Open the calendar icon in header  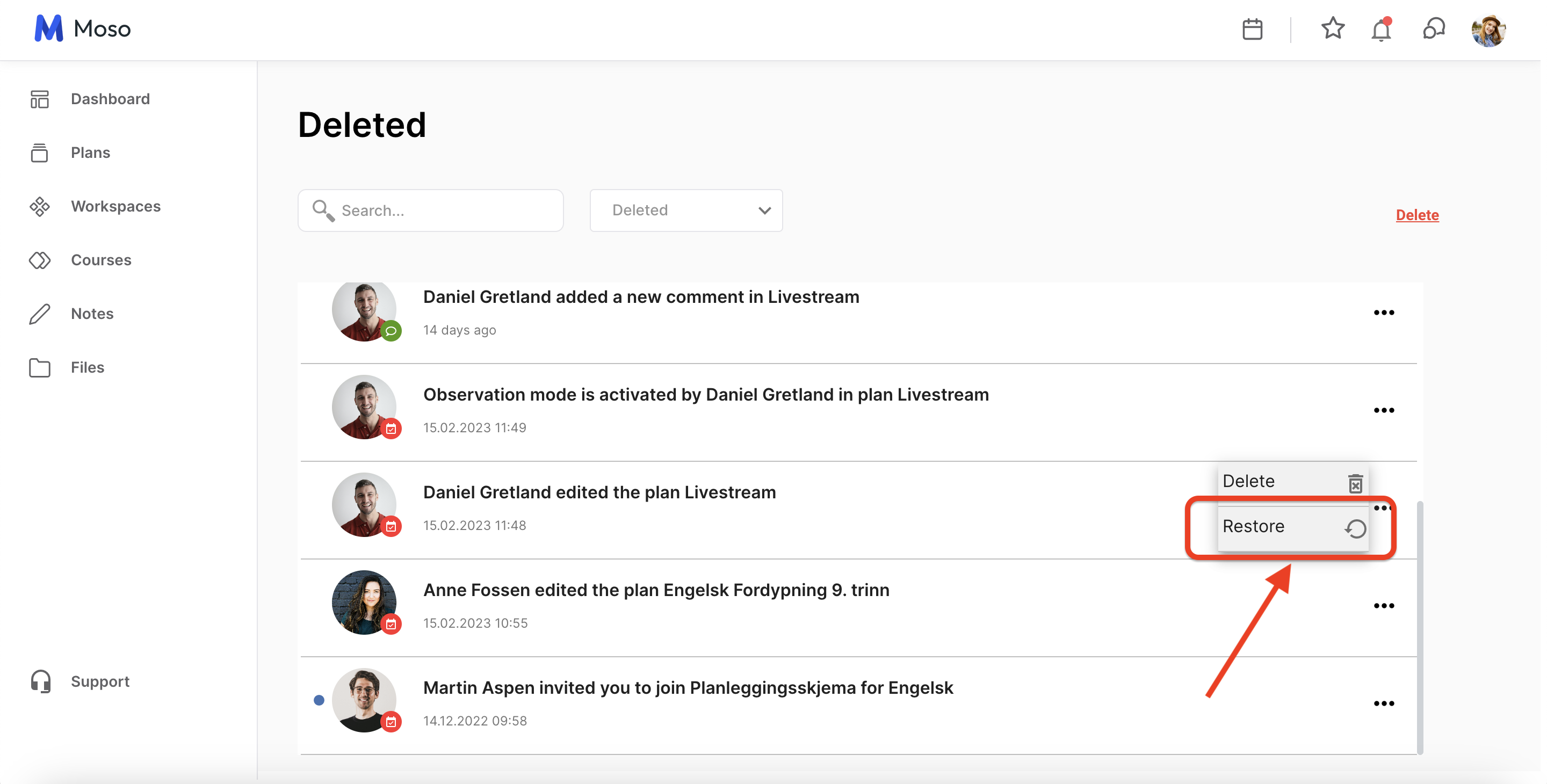[x=1252, y=29]
